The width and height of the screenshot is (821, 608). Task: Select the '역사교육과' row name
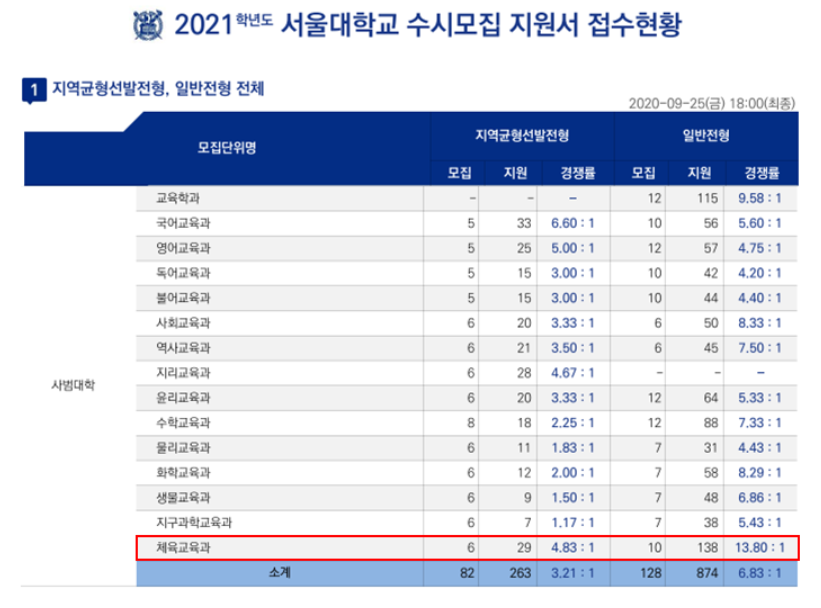coord(183,348)
